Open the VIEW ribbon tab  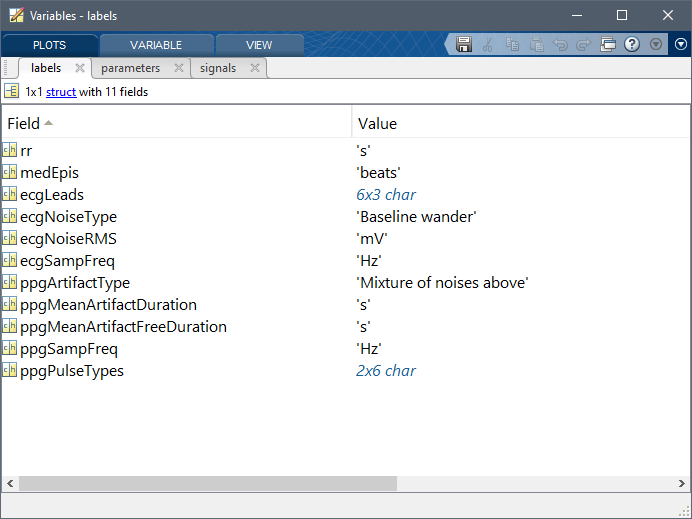(259, 45)
